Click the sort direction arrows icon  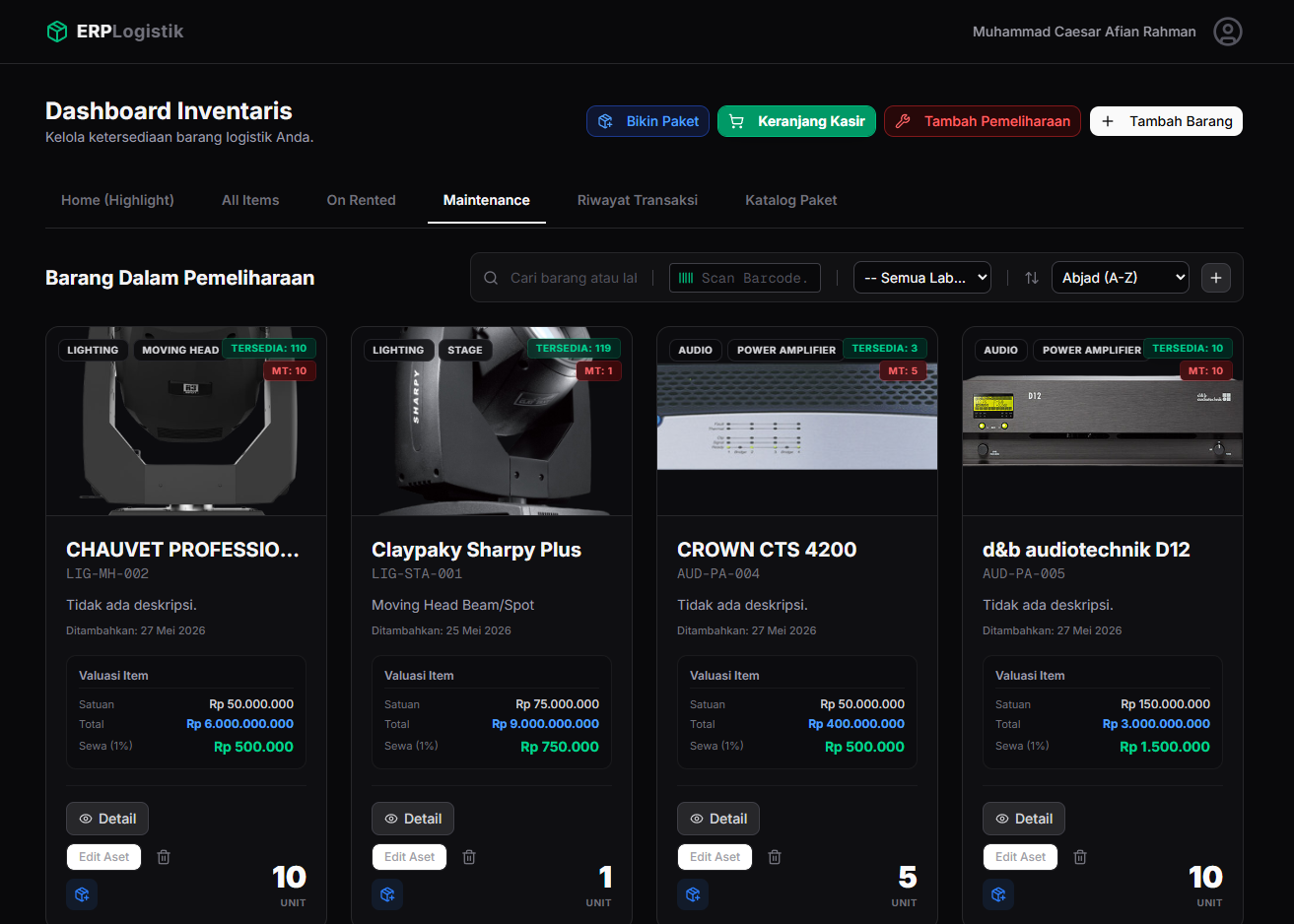point(1032,278)
